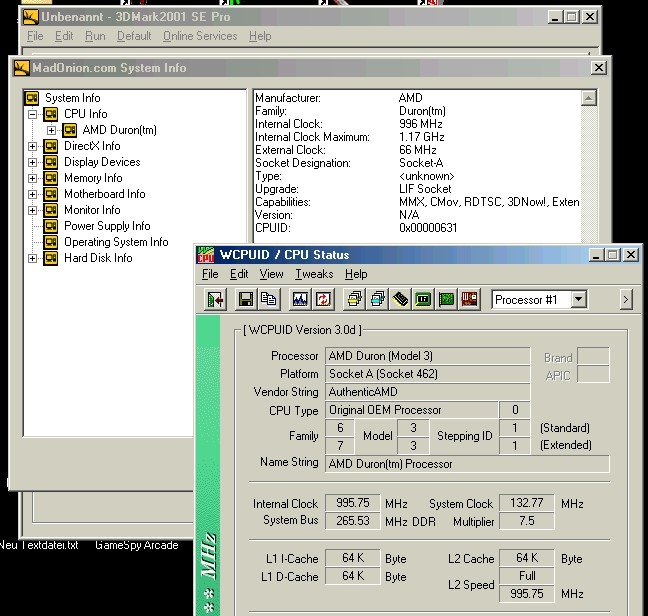
Task: Show more toolbar buttons via chevron
Action: (x=625, y=299)
